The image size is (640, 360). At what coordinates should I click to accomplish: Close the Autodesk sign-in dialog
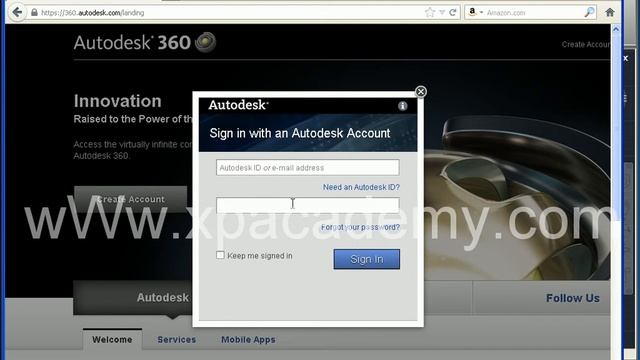pyautogui.click(x=420, y=91)
